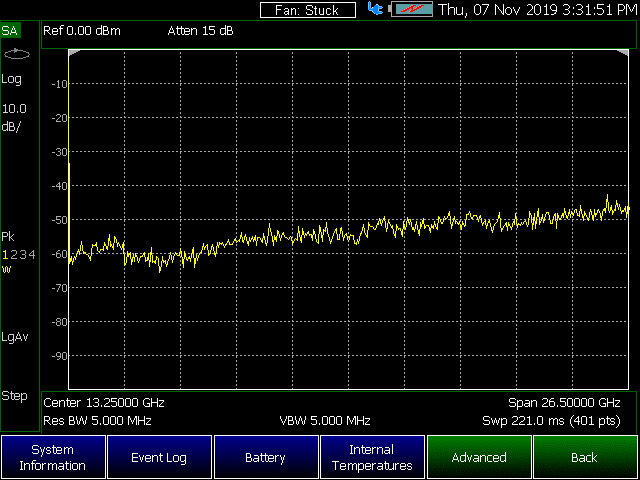The height and width of the screenshot is (480, 640).
Task: Click the Ref 0.00 dBm value
Action: click(x=82, y=31)
